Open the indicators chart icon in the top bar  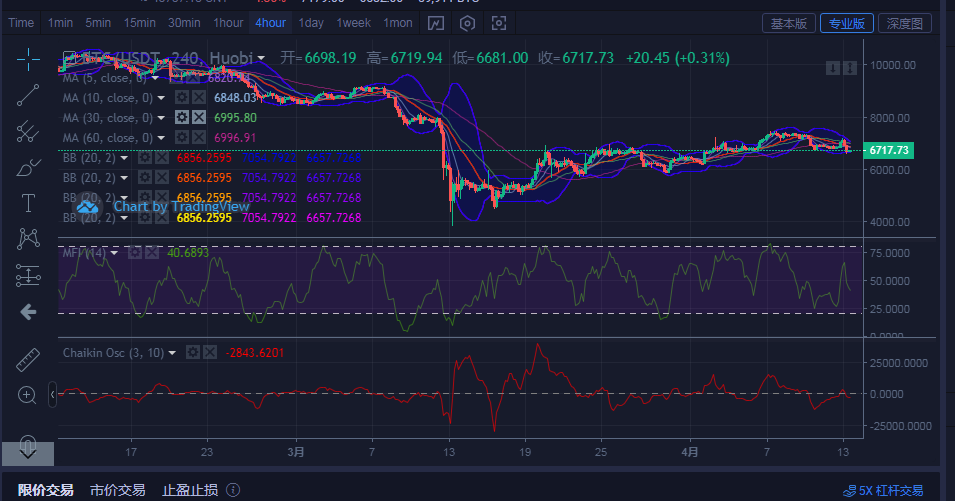pos(435,23)
